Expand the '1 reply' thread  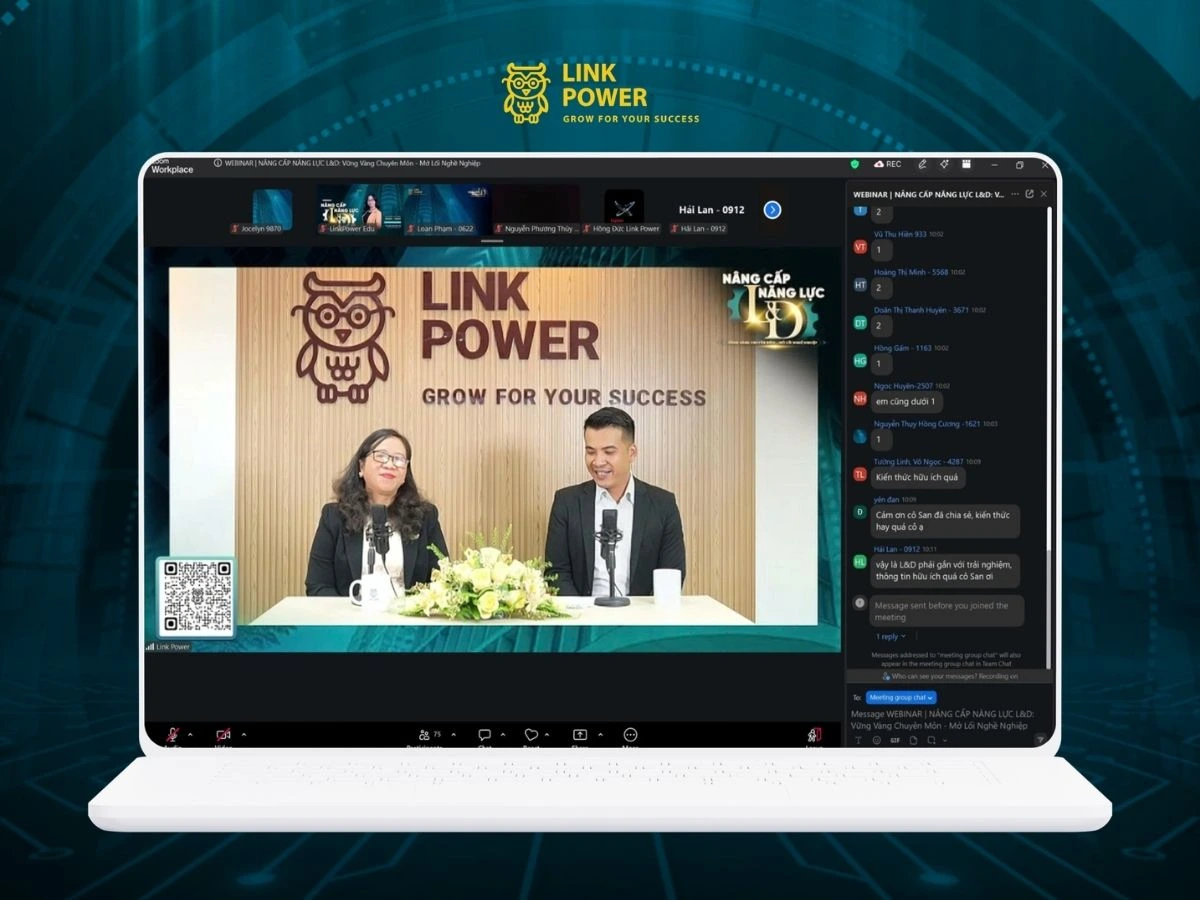pos(890,636)
